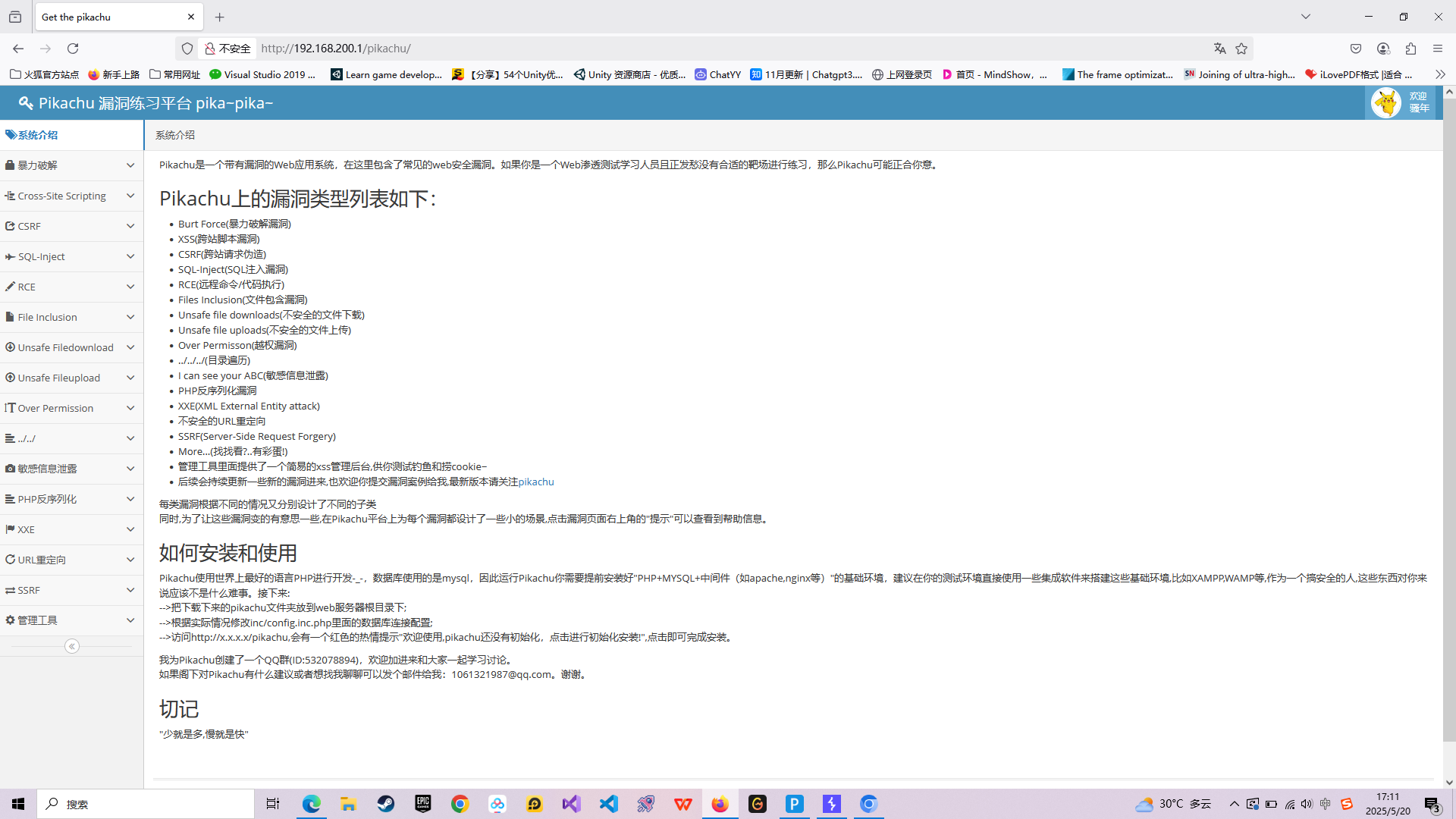This screenshot has height=819, width=1456.
Task: Expand the Cross-Site Scripting menu chevron
Action: coord(130,196)
